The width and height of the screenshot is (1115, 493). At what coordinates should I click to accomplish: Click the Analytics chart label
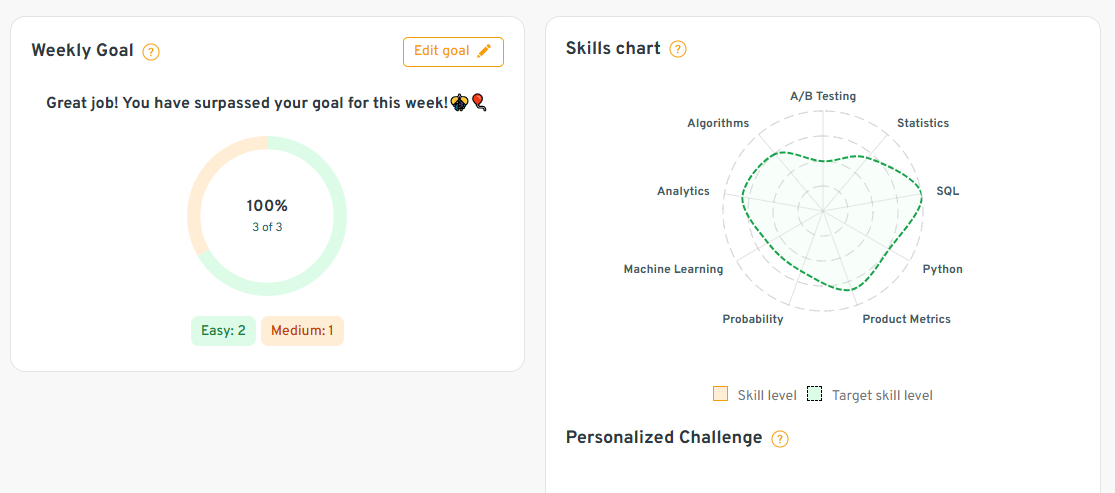[683, 191]
